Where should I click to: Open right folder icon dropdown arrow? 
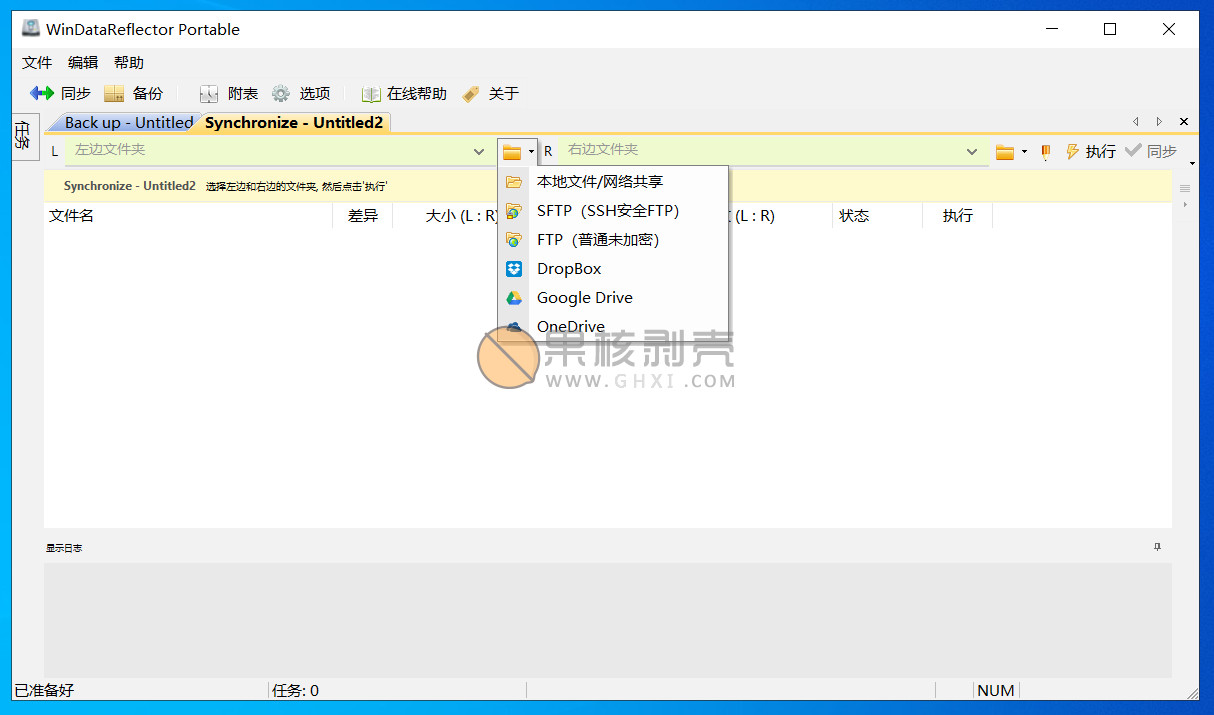(1022, 151)
